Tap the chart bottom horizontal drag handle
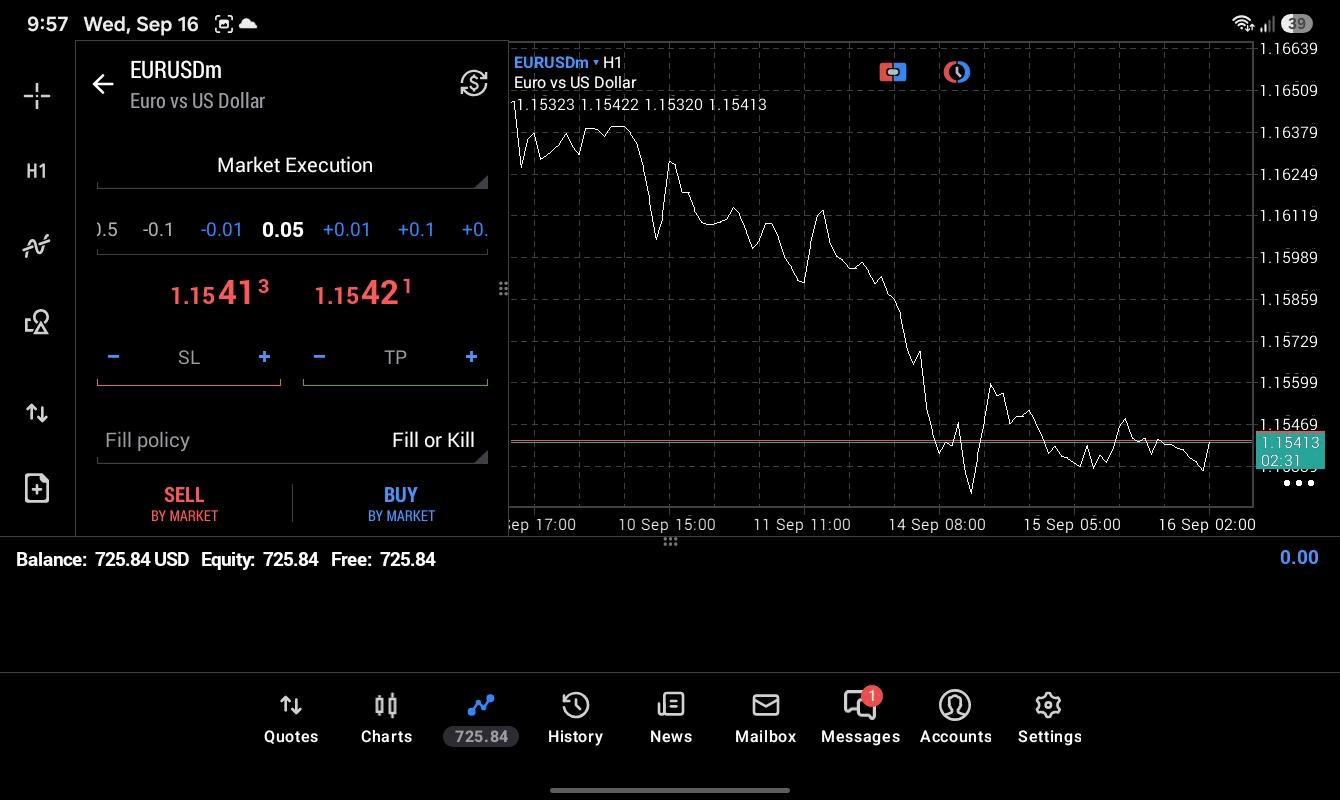The width and height of the screenshot is (1340, 800). tap(670, 541)
